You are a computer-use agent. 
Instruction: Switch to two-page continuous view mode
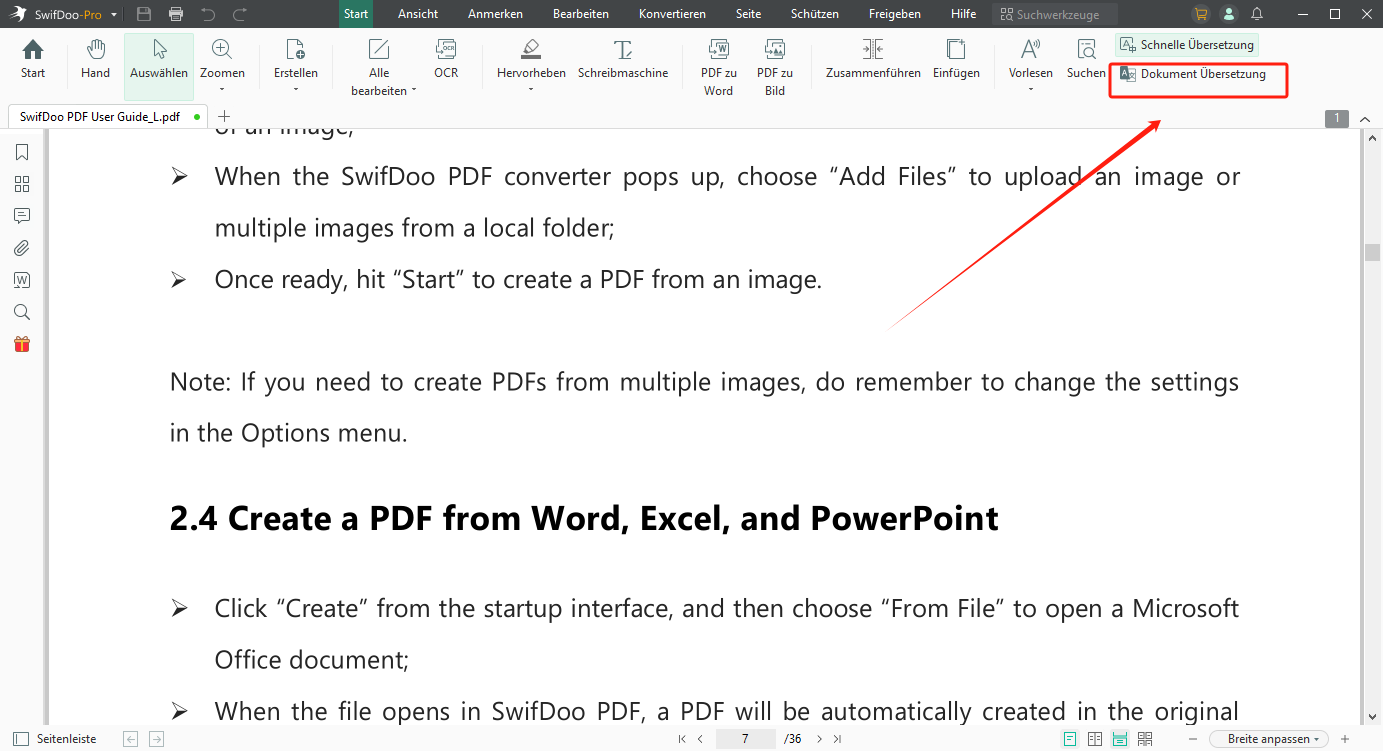pyautogui.click(x=1145, y=739)
